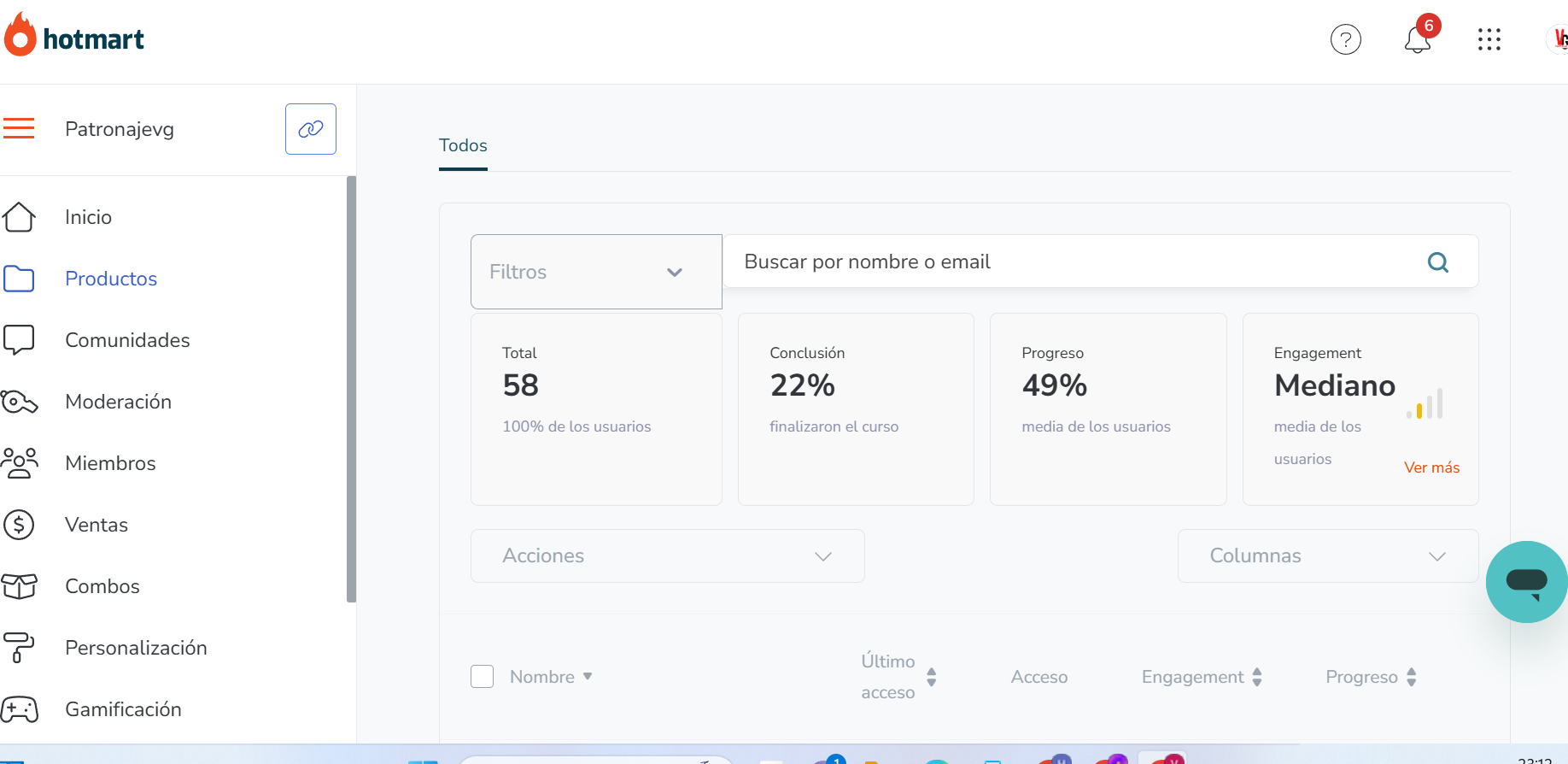Click the sidebar vertical scrollbar

351,389
